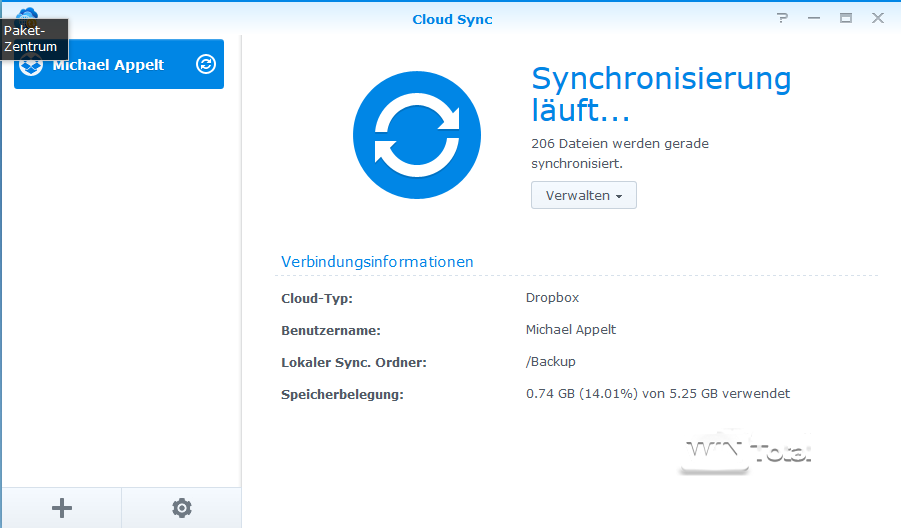
Task: Click the Synchronisierung läuft heading
Action: pos(660,93)
